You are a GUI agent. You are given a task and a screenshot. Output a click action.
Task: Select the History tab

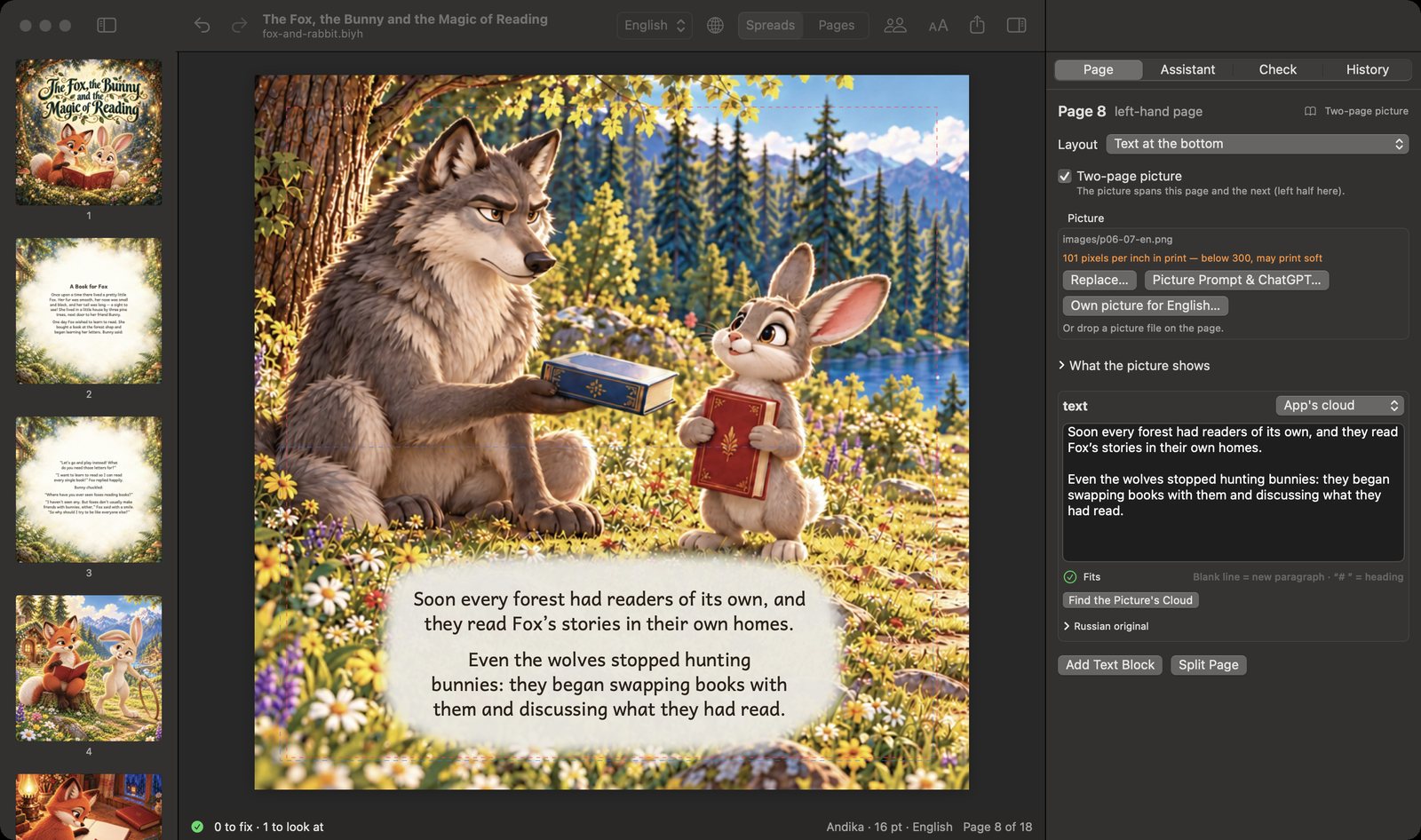(1367, 69)
